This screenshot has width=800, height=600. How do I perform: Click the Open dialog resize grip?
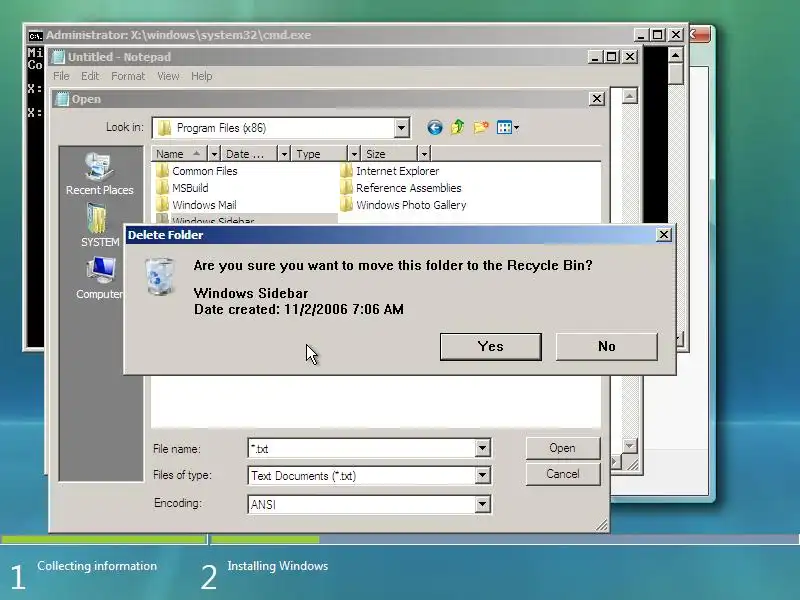[602, 525]
